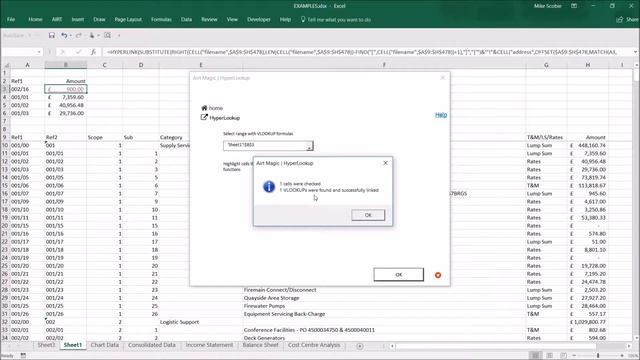Open the Review ribbon tab
The width and height of the screenshot is (640, 360).
[x=209, y=19]
